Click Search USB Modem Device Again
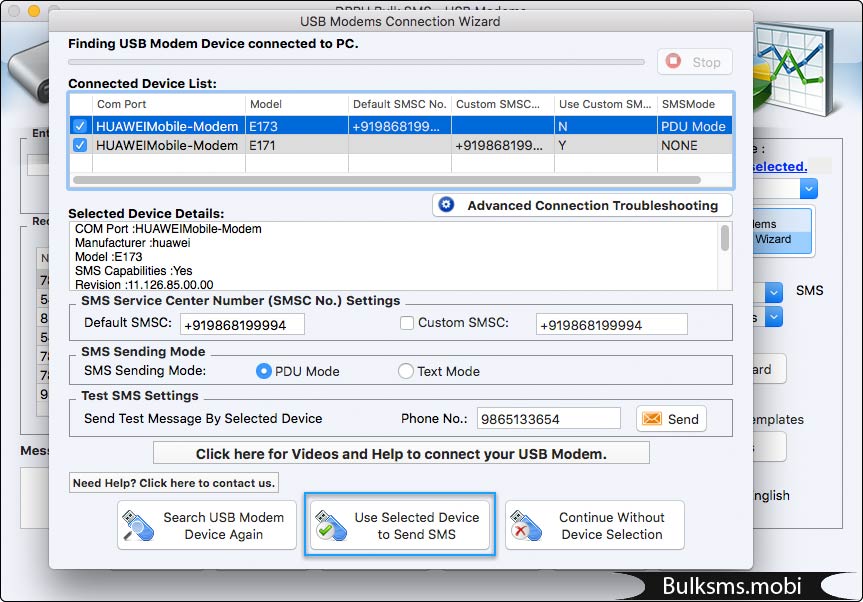Viewport: 863px width, 602px height. [x=207, y=526]
